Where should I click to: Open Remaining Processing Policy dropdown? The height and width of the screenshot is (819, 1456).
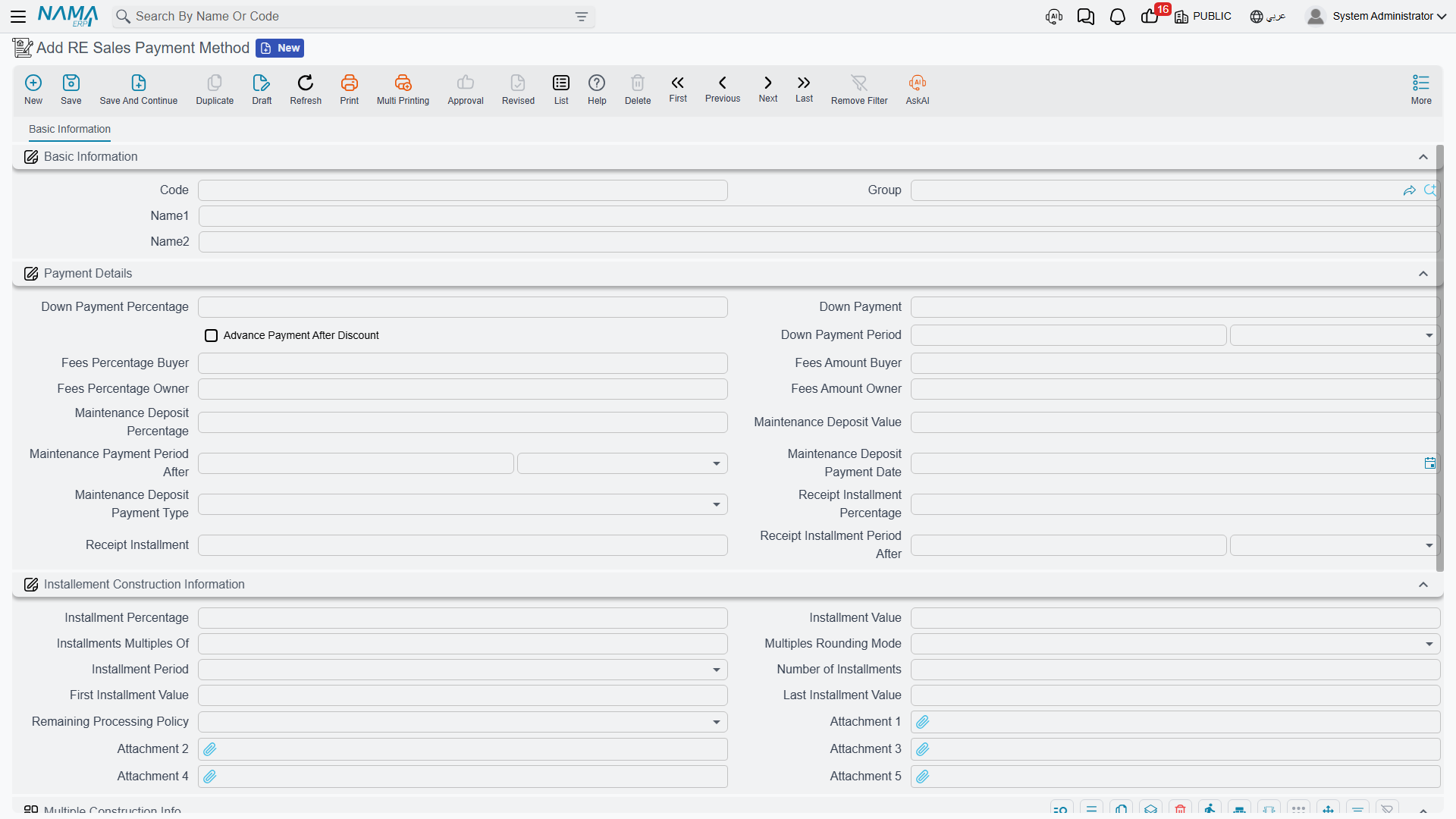tap(463, 722)
